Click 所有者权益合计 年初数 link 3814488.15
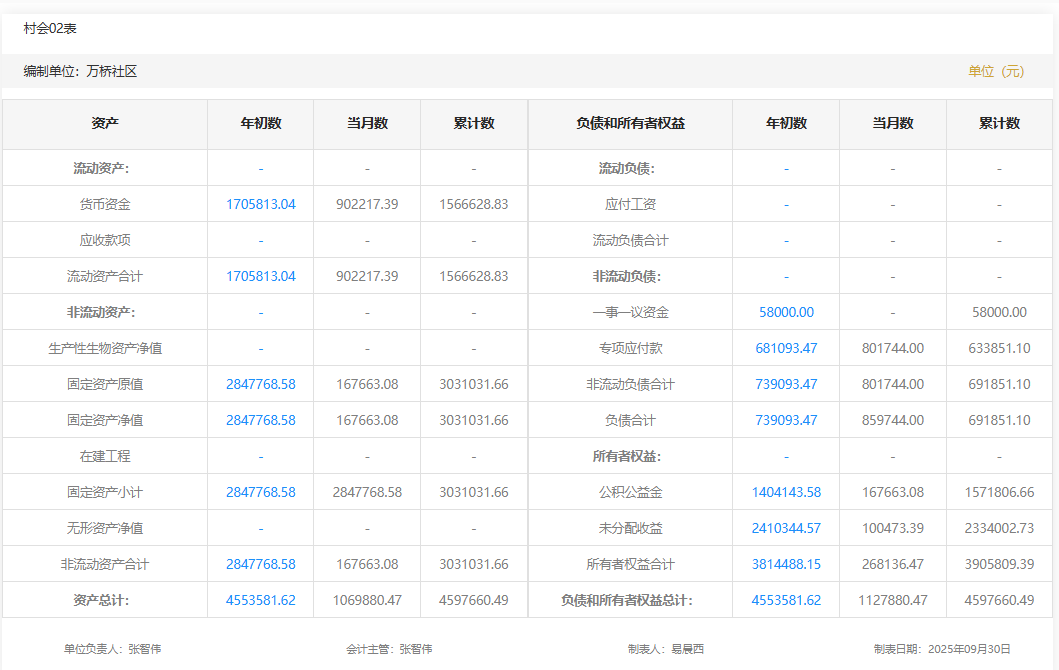The width and height of the screenshot is (1059, 670). click(786, 564)
